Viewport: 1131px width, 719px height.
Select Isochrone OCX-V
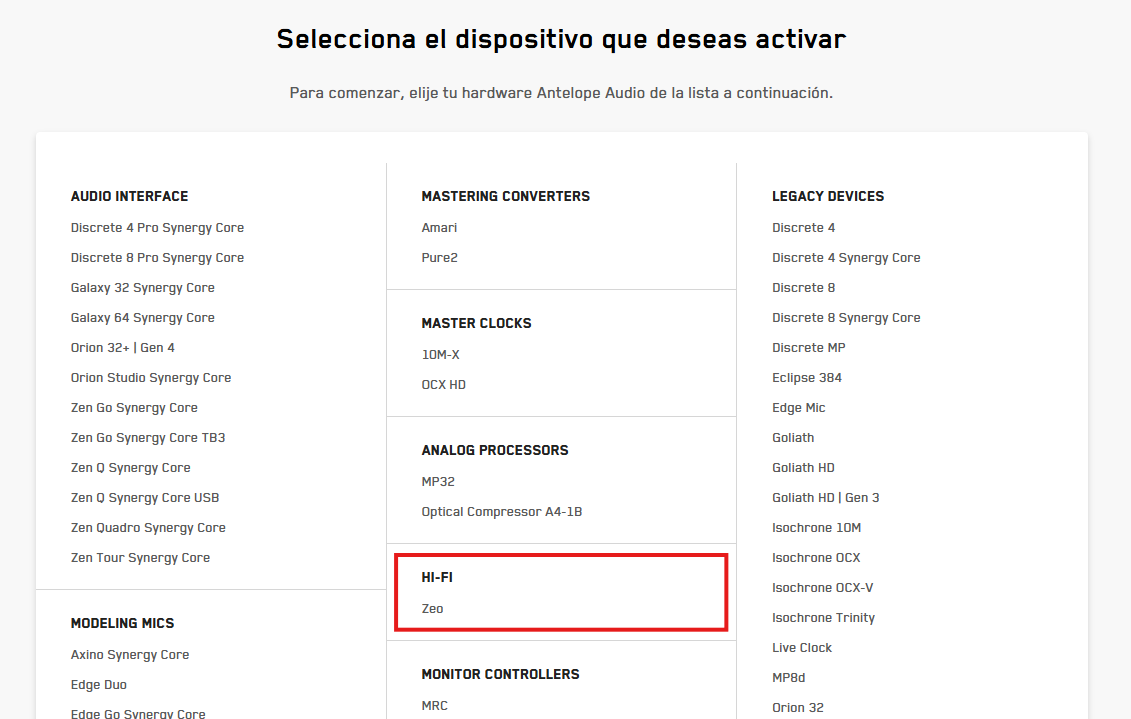pos(822,588)
